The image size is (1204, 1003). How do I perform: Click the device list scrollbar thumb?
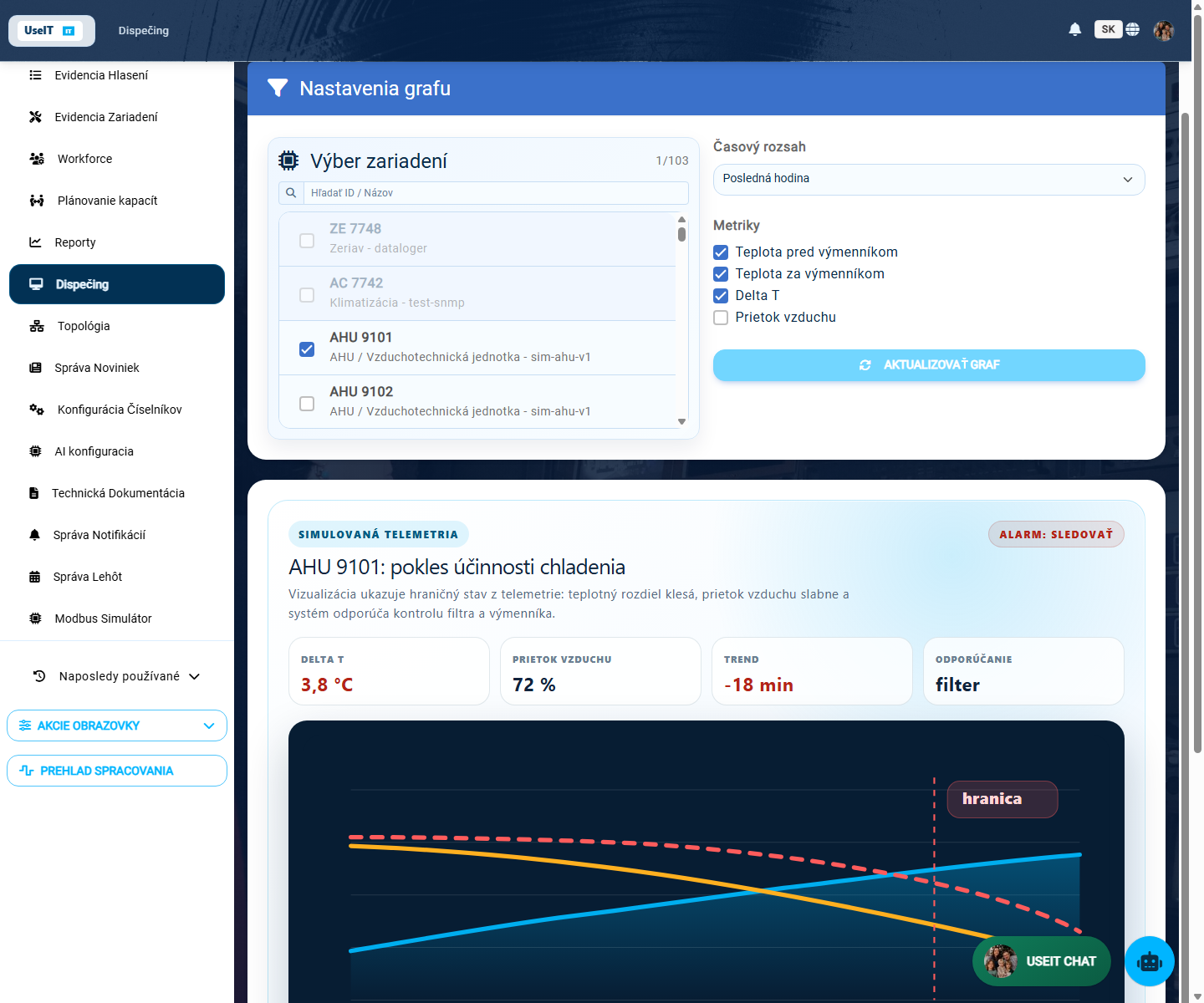[682, 234]
